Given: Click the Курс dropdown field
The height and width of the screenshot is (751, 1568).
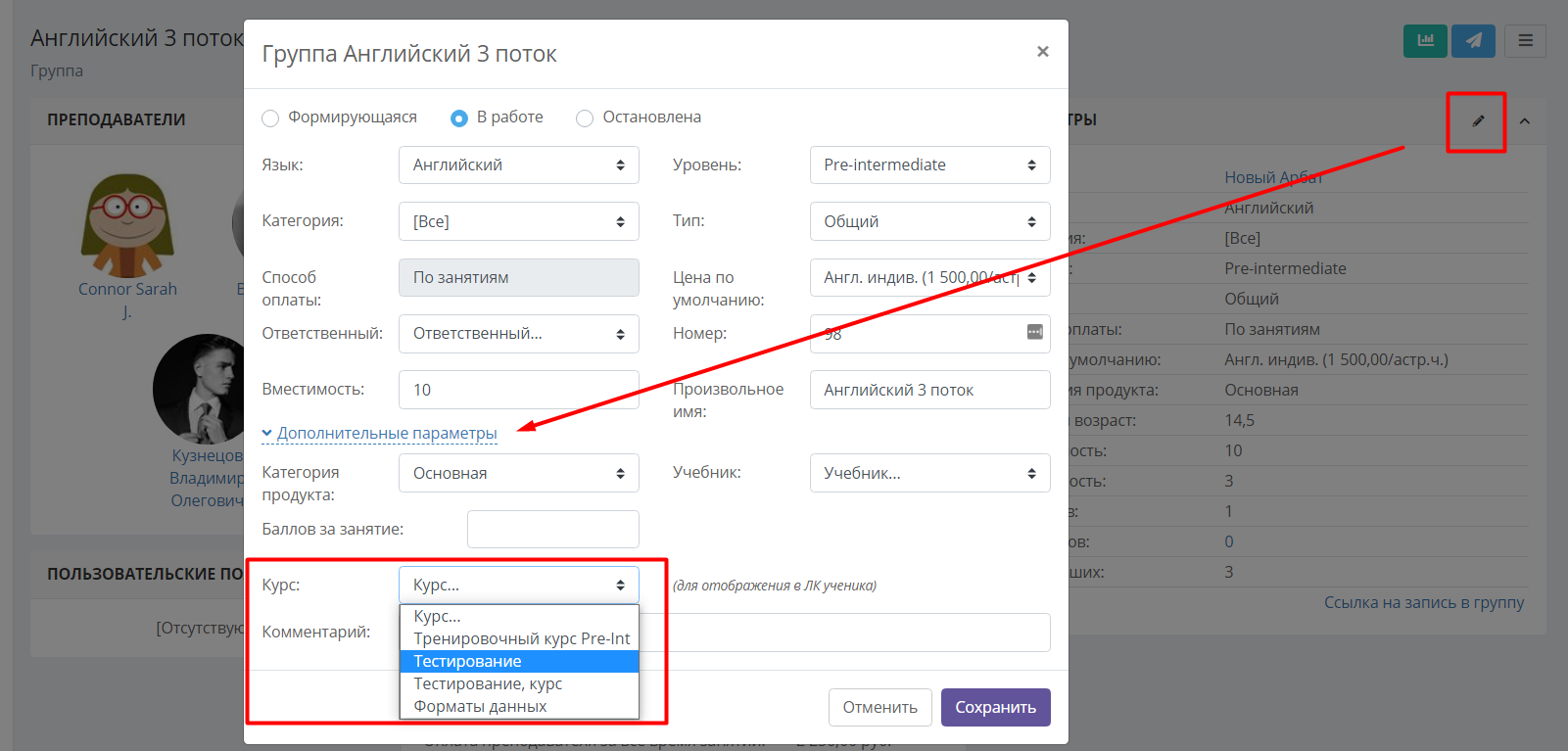Looking at the screenshot, I should [x=519, y=586].
